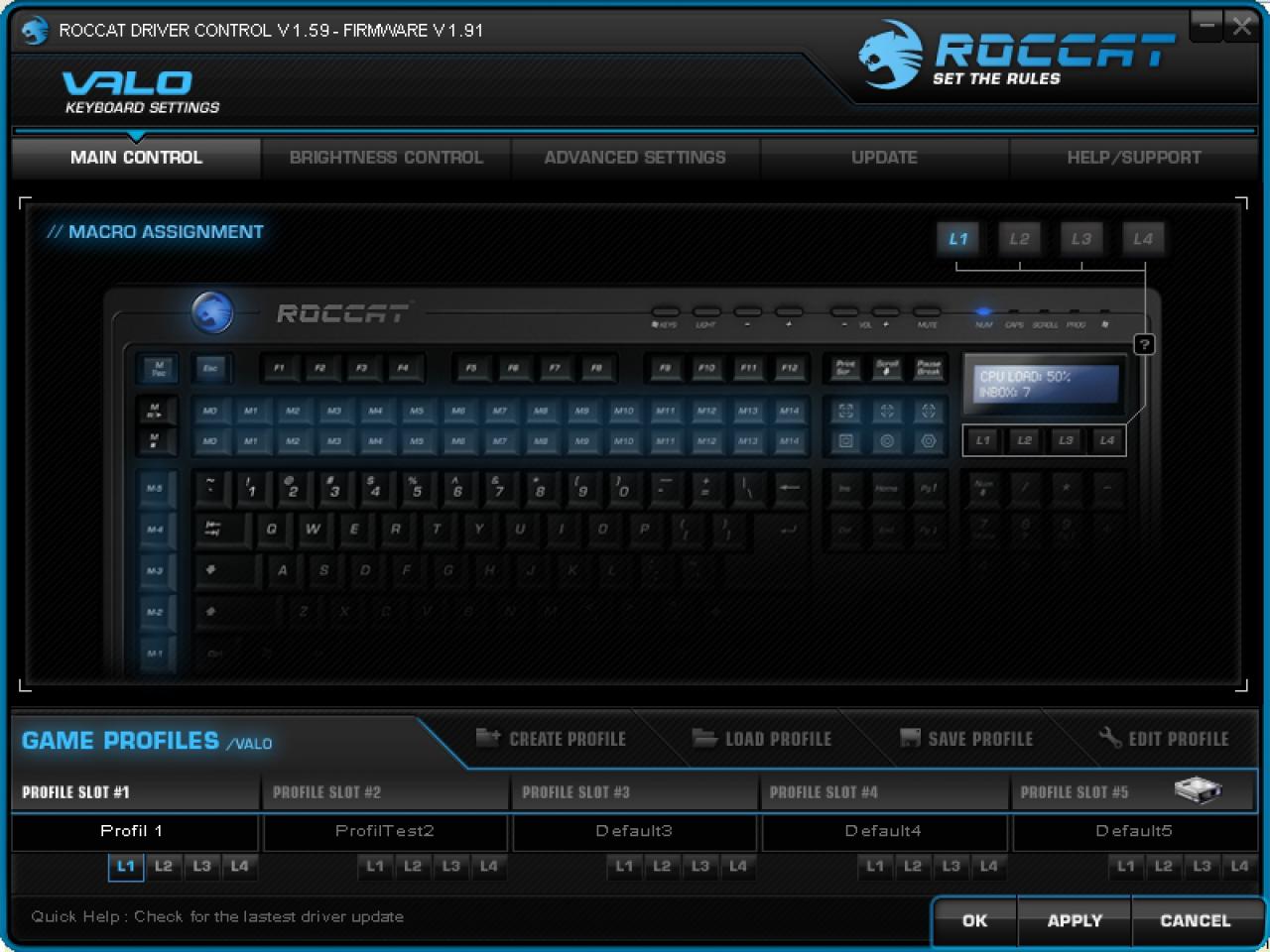Viewport: 1270px width, 952px height.
Task: Click the Edit Profile button
Action: [x=1164, y=739]
